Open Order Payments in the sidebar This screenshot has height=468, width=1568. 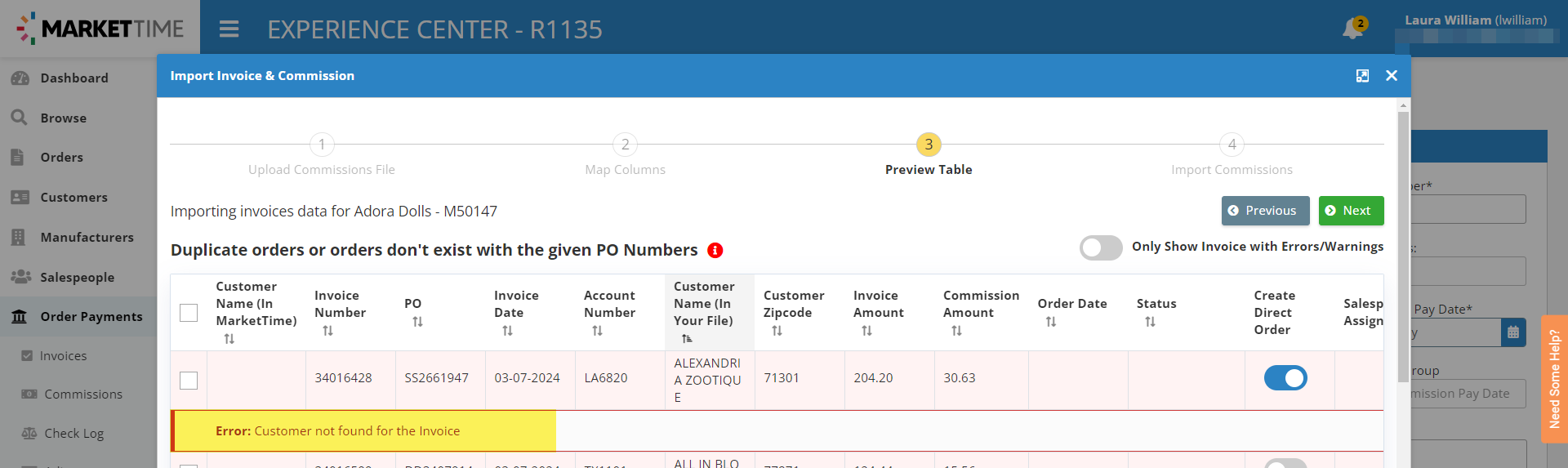point(91,317)
